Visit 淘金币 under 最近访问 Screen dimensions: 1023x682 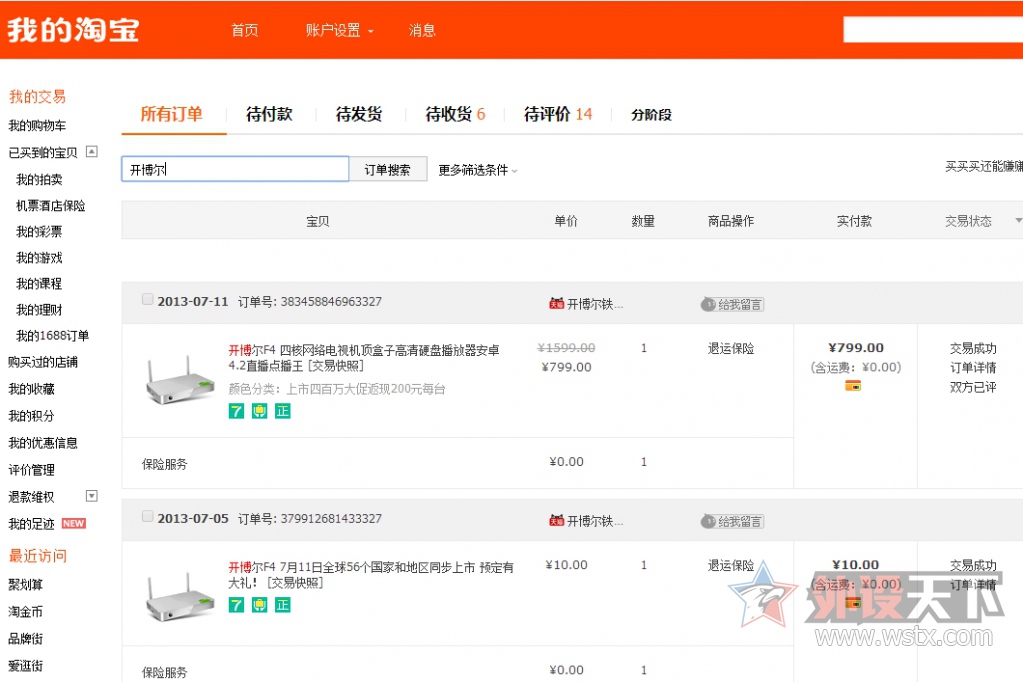click(25, 612)
